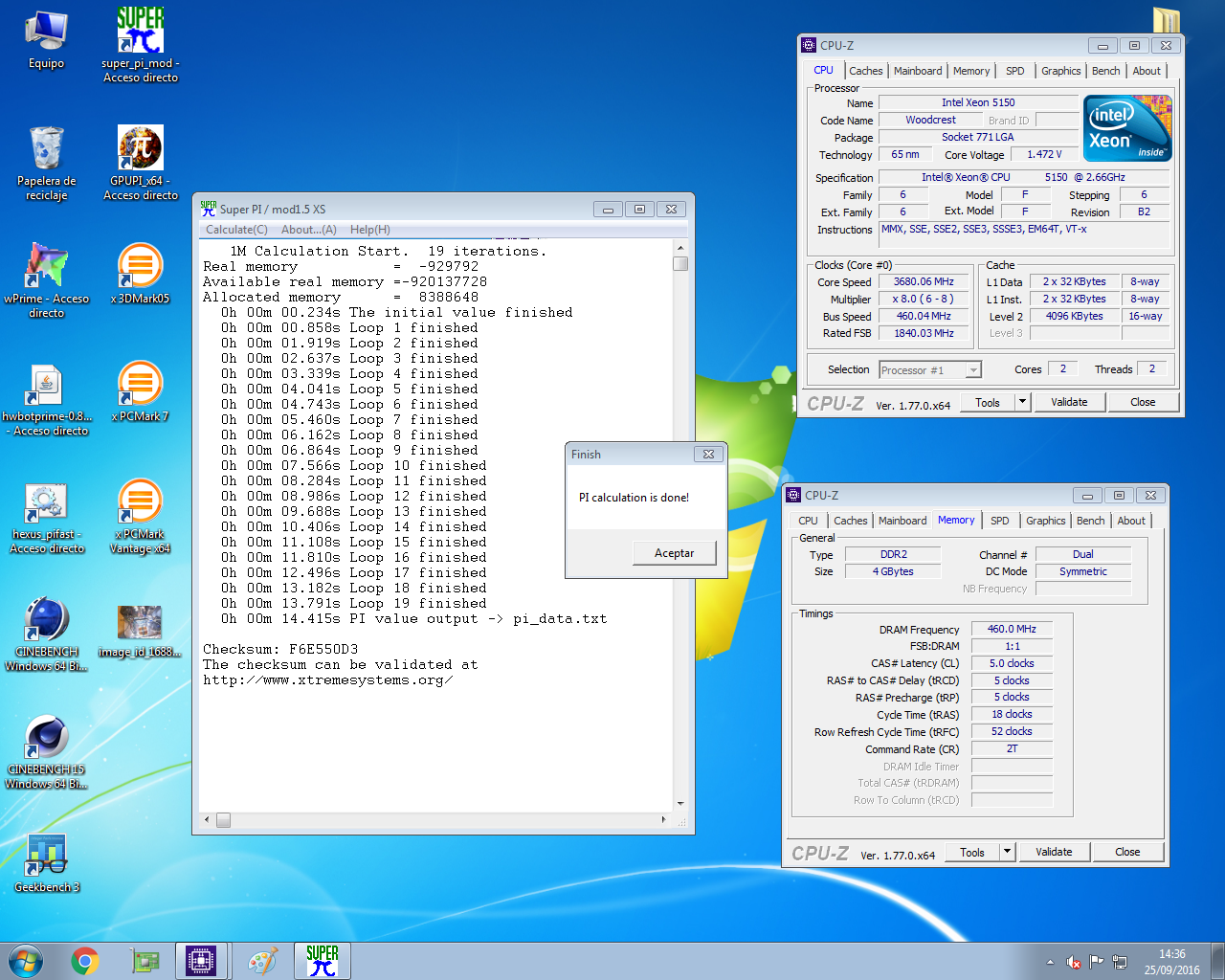Open wPrime desktop shortcut
This screenshot has height=980, width=1225.
click(46, 280)
